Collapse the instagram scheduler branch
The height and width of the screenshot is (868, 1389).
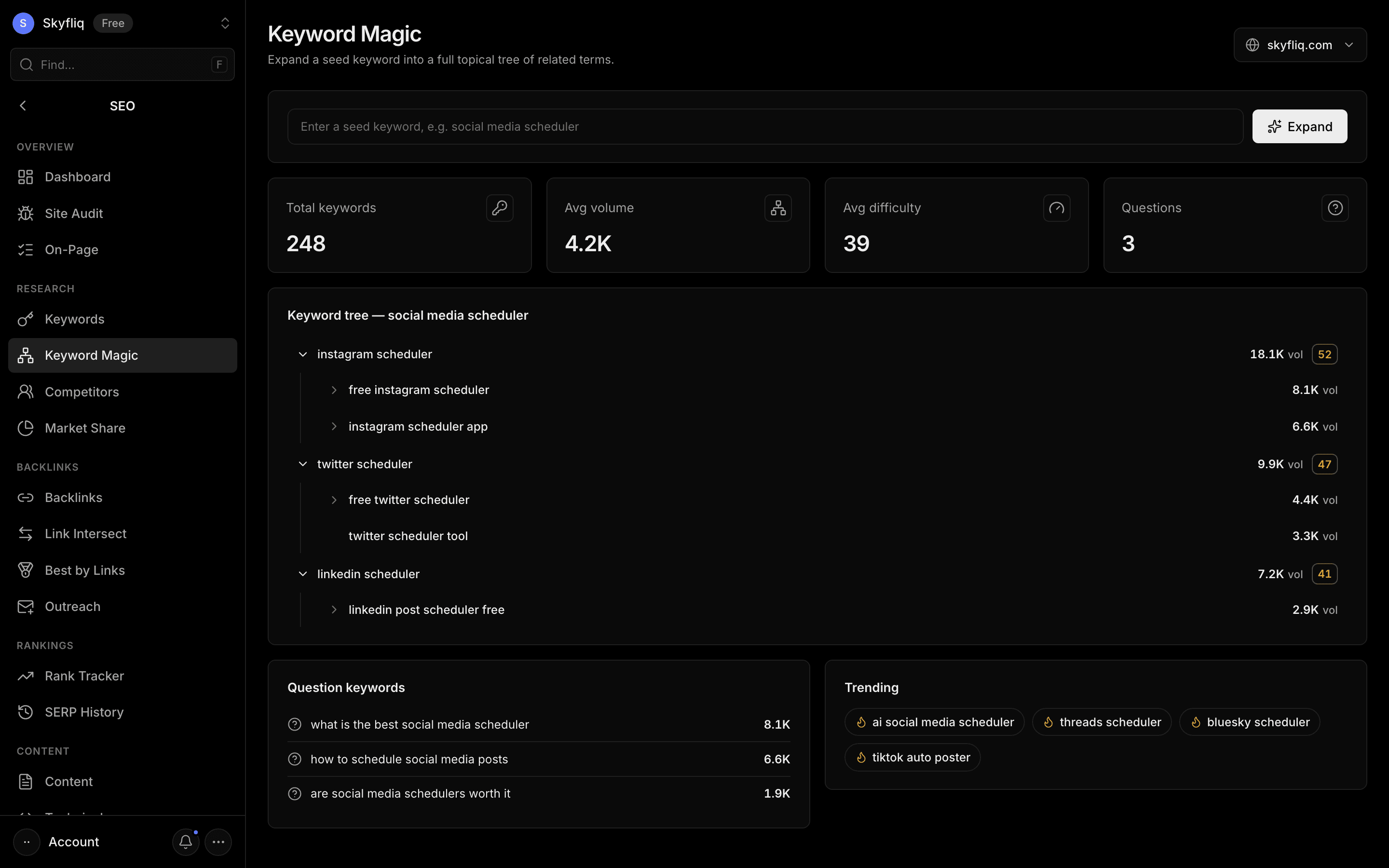coord(303,354)
